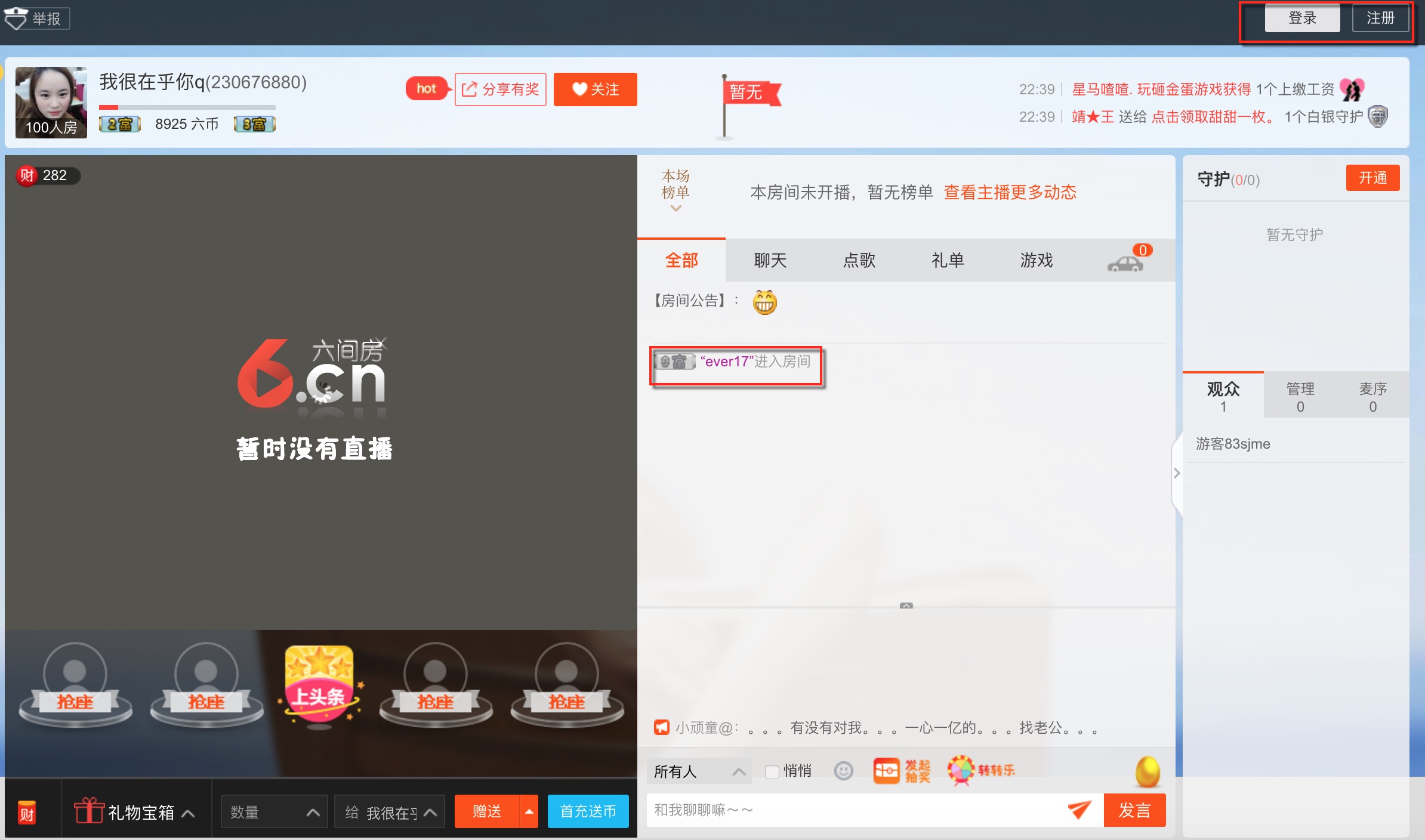Viewport: 1425px width, 840px height.
Task: Click the 赠送 send gift button
Action: point(487,811)
